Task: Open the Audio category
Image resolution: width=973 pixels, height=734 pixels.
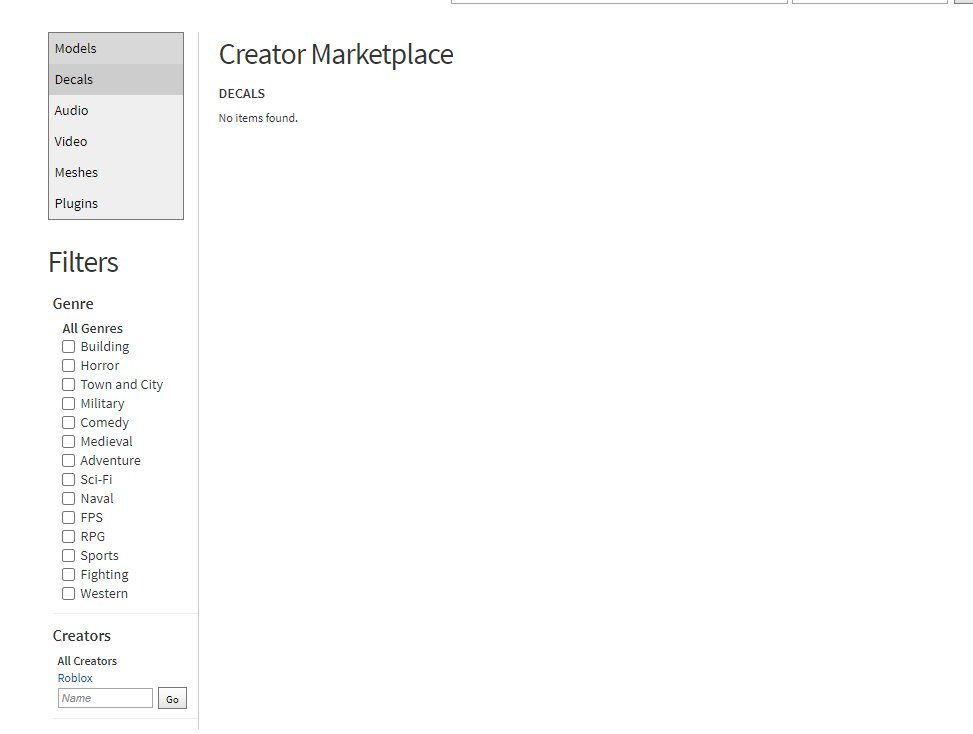Action: coord(71,110)
